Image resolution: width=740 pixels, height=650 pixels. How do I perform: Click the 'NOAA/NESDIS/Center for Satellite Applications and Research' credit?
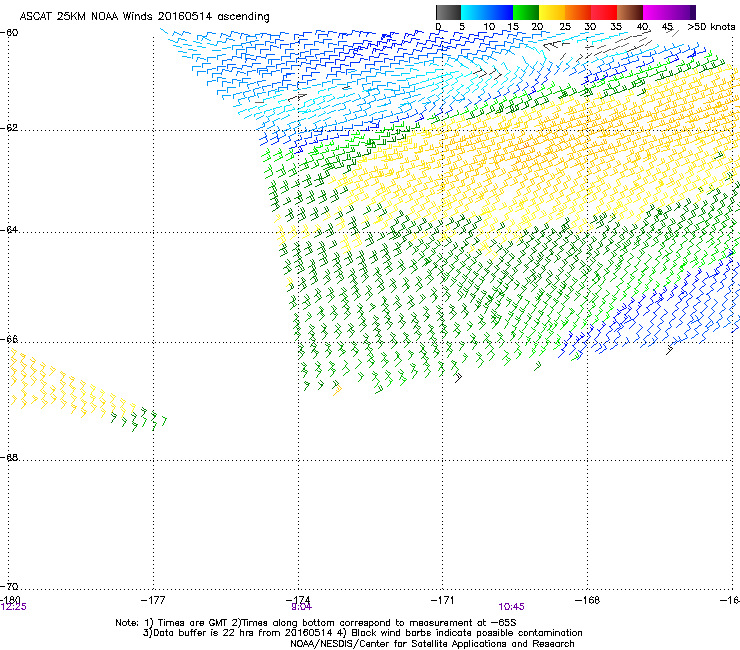click(432, 644)
